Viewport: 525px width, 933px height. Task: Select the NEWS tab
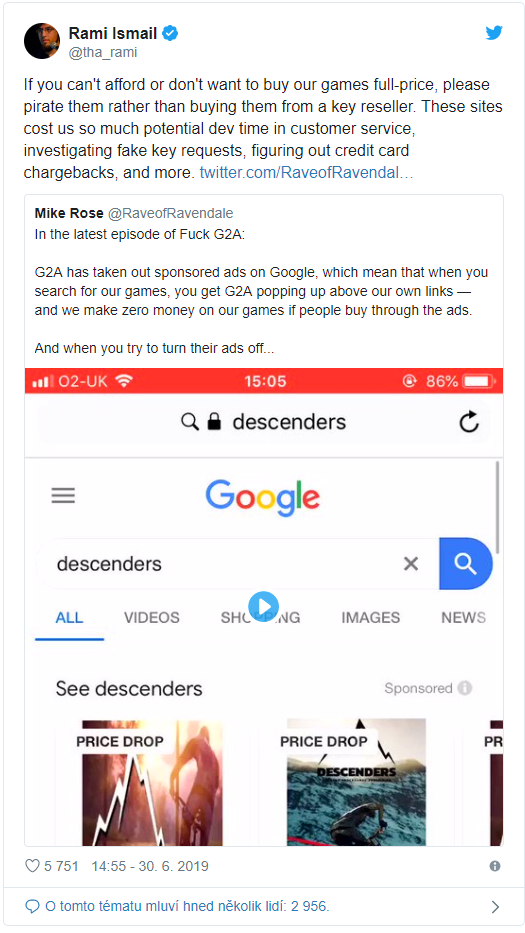(x=463, y=618)
